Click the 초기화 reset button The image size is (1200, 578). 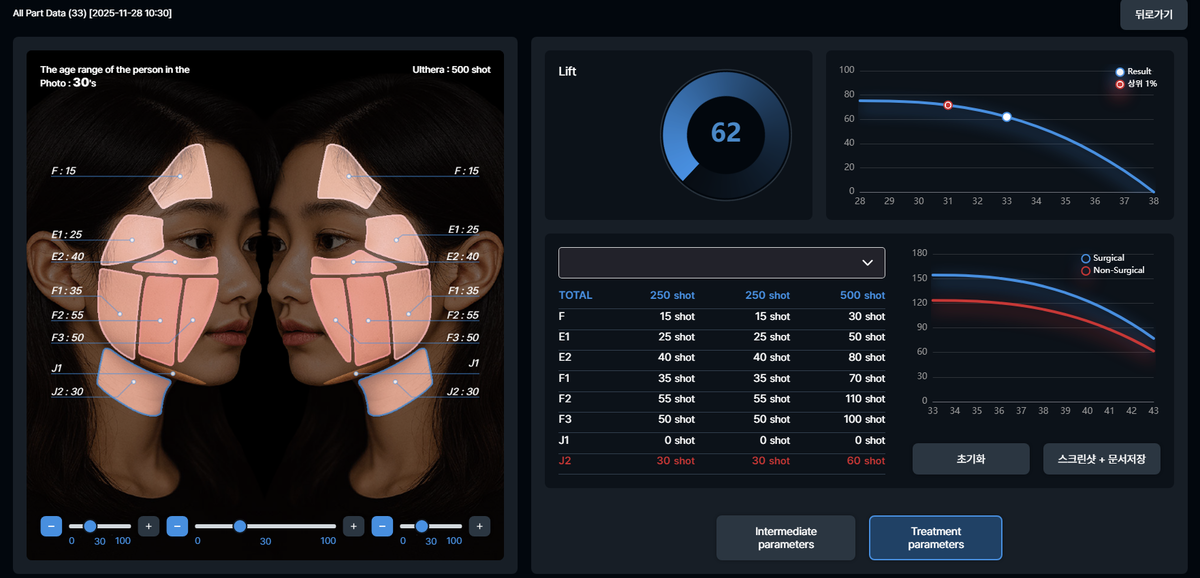pos(970,459)
